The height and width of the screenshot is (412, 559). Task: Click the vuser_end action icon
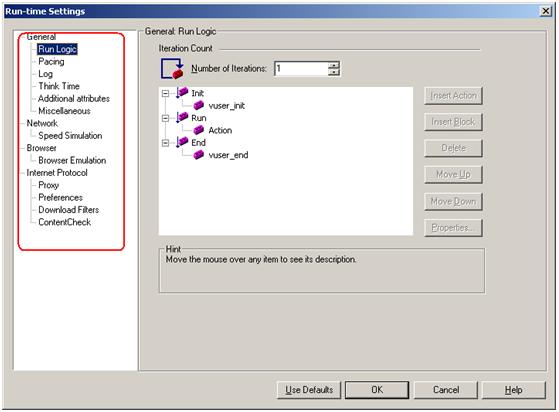point(199,154)
